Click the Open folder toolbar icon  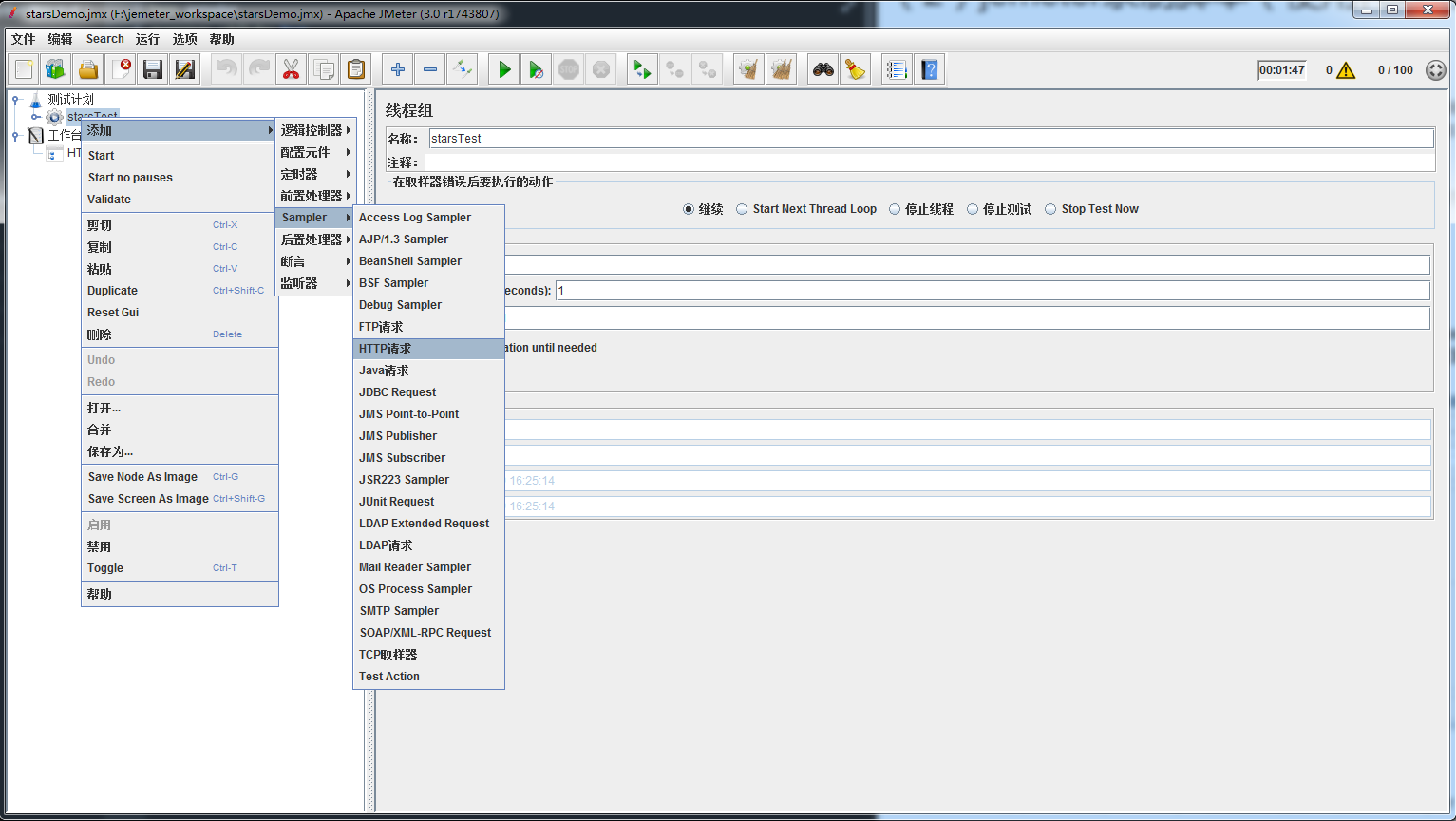[x=88, y=69]
